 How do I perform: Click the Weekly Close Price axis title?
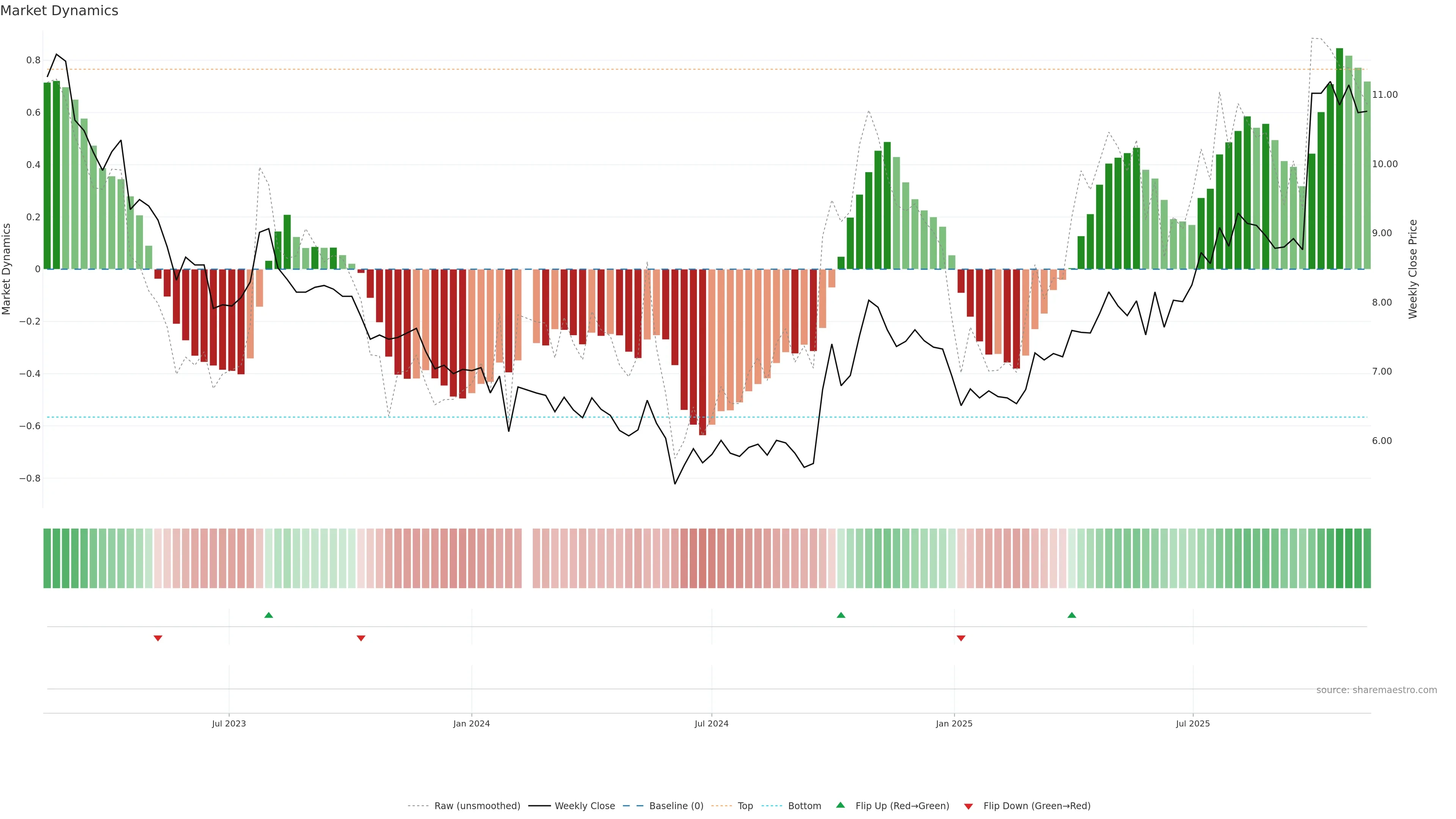point(1412,269)
